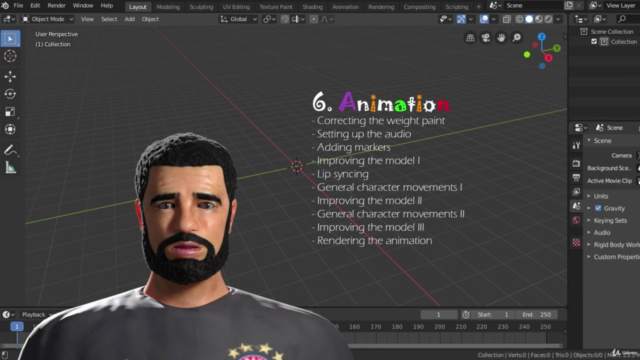Switch between perspective and orthographic view

(470, 38)
